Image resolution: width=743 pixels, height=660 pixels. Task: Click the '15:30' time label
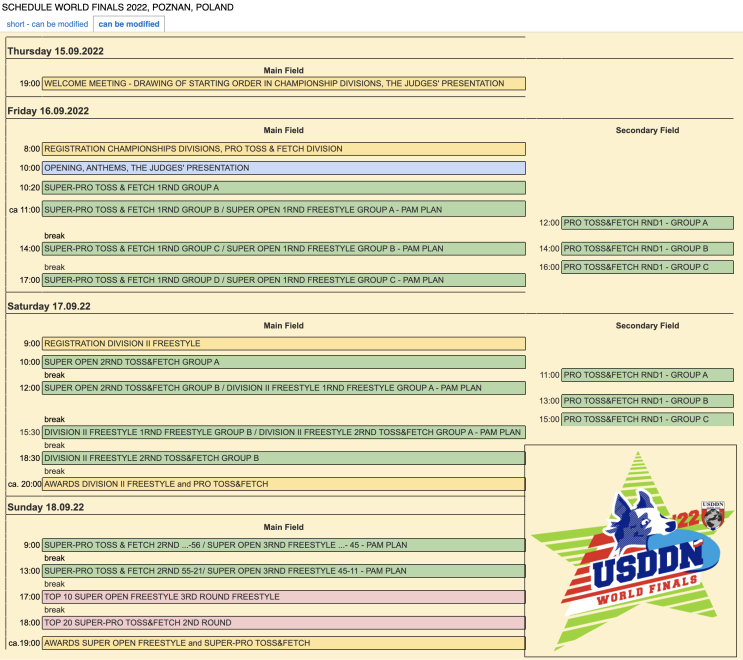click(30, 432)
